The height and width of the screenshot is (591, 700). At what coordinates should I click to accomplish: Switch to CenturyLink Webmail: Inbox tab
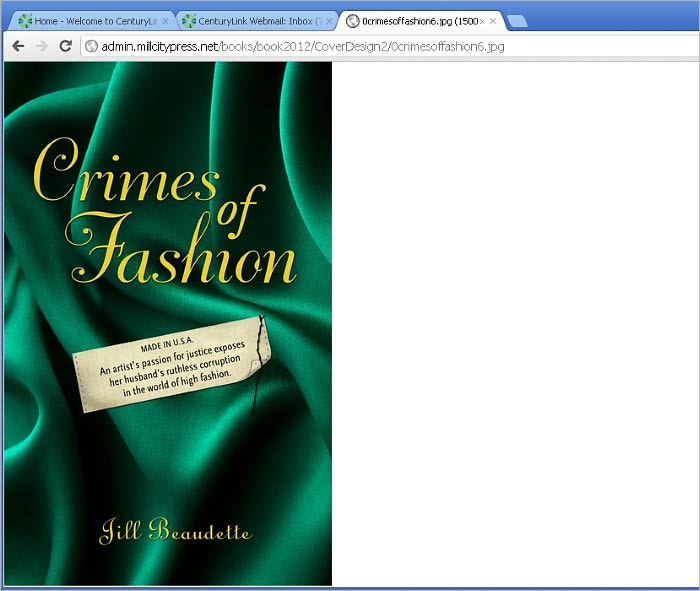[x=257, y=21]
